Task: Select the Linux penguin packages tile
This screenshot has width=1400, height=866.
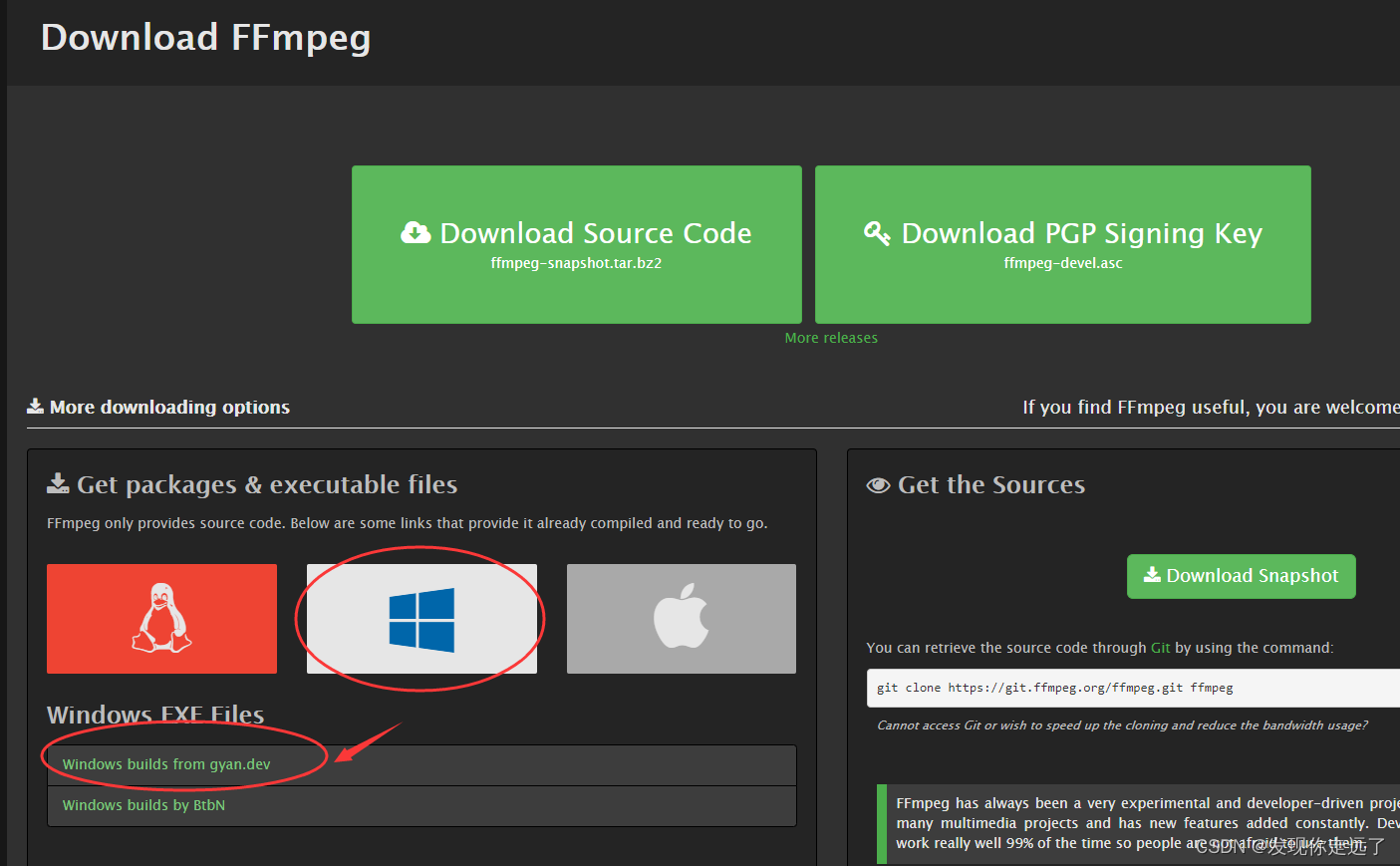Action: 161,619
